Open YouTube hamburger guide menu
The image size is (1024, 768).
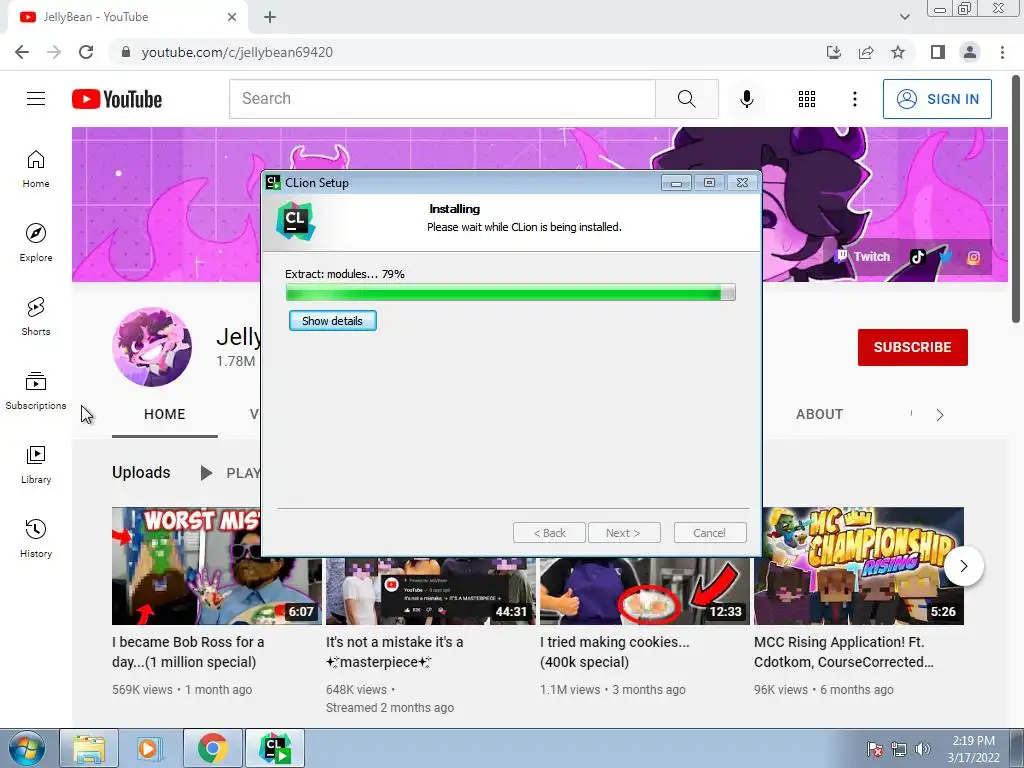tap(36, 99)
